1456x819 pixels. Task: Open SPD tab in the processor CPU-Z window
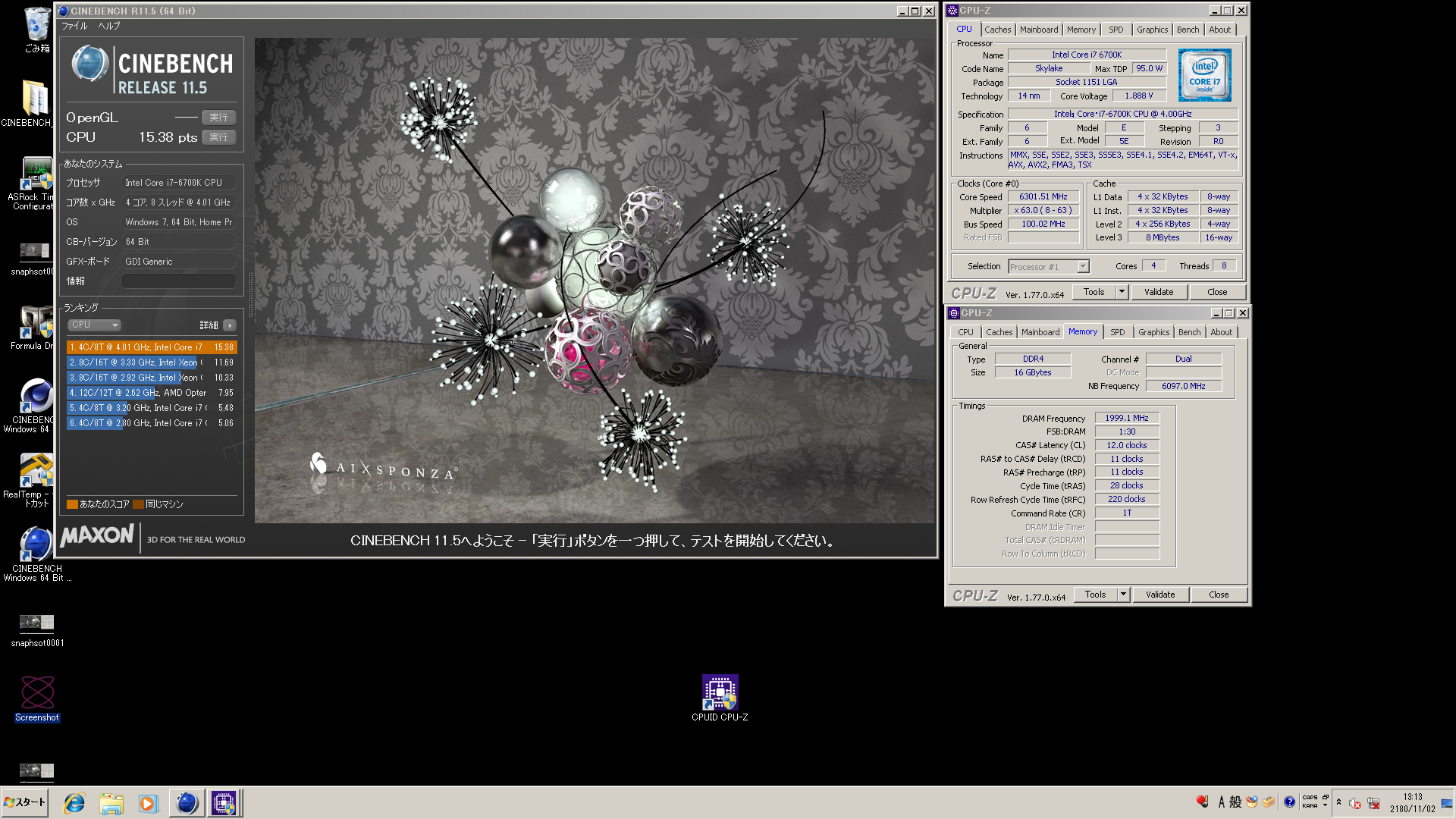click(x=1116, y=30)
